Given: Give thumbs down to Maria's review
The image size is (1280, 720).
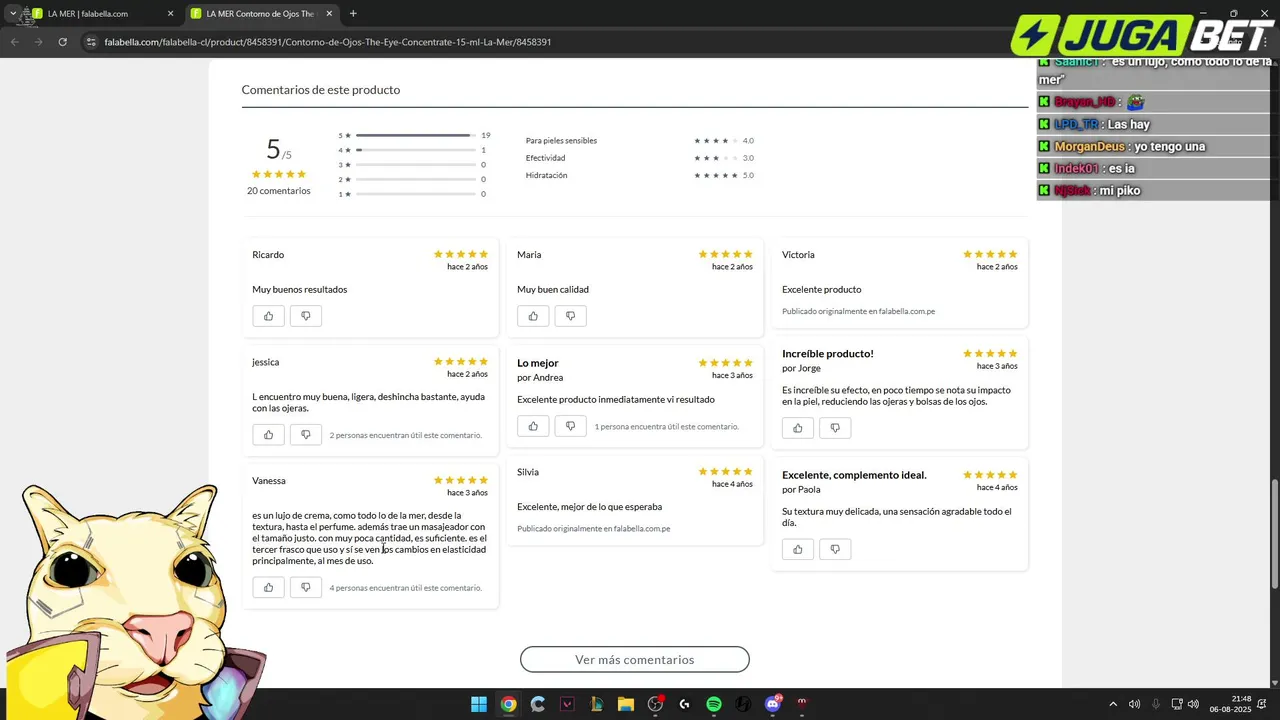Looking at the screenshot, I should (x=571, y=316).
